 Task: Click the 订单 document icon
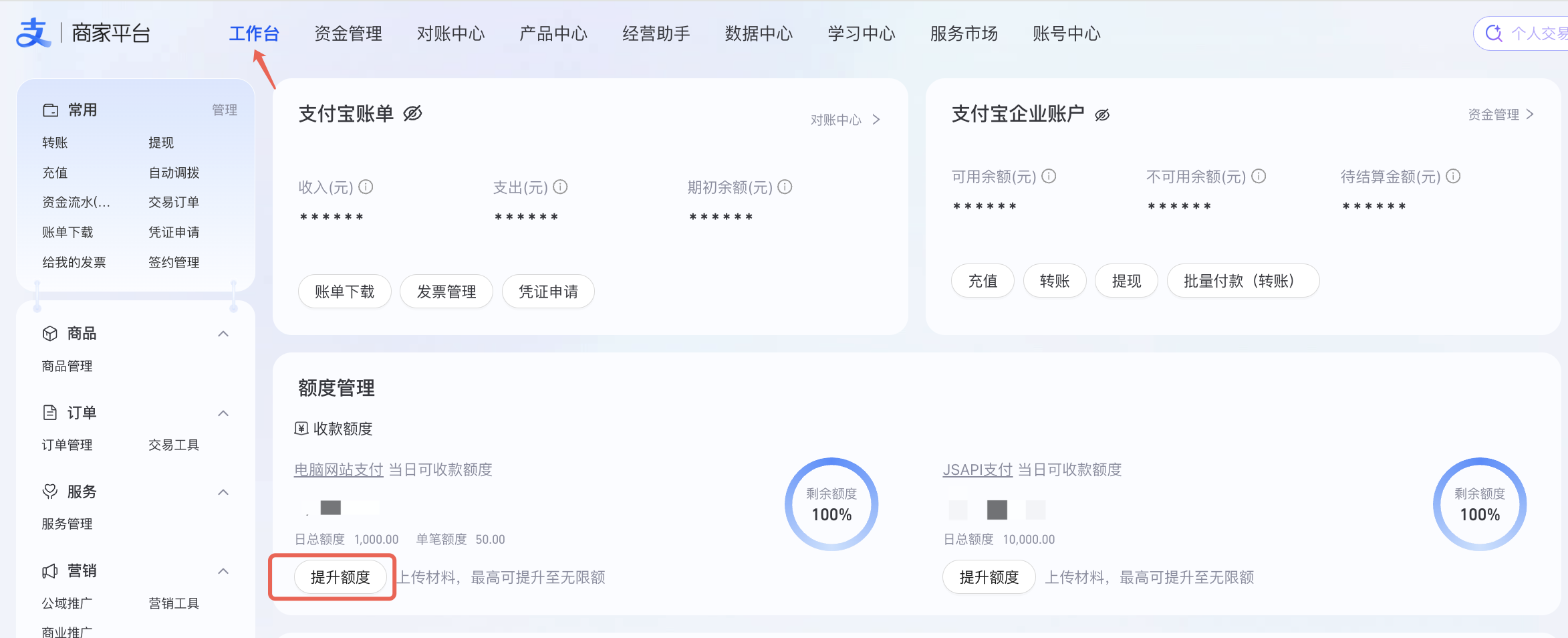click(x=50, y=413)
